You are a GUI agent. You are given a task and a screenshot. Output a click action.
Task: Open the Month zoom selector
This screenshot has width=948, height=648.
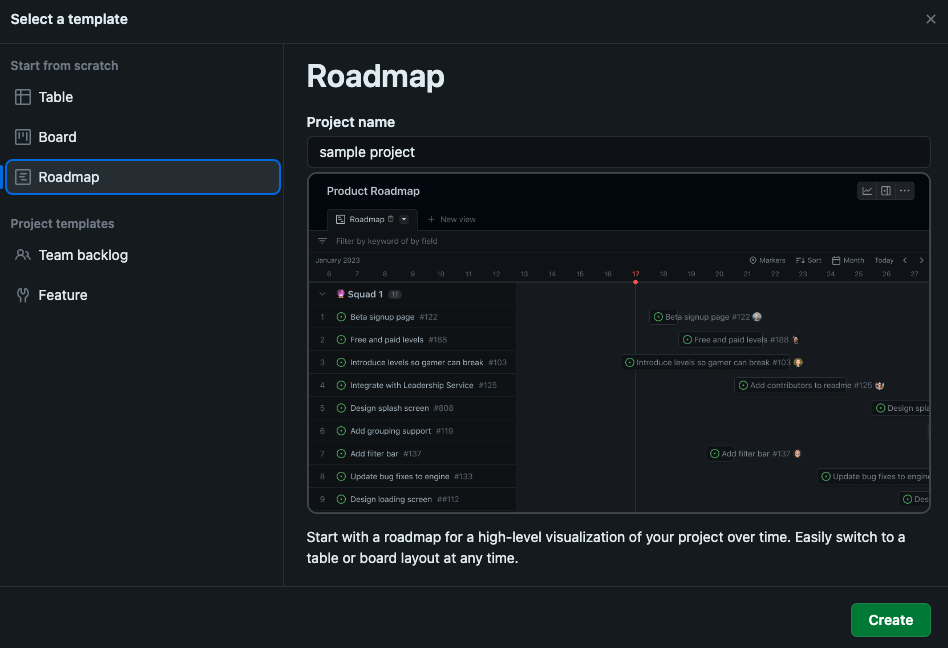click(x=848, y=260)
